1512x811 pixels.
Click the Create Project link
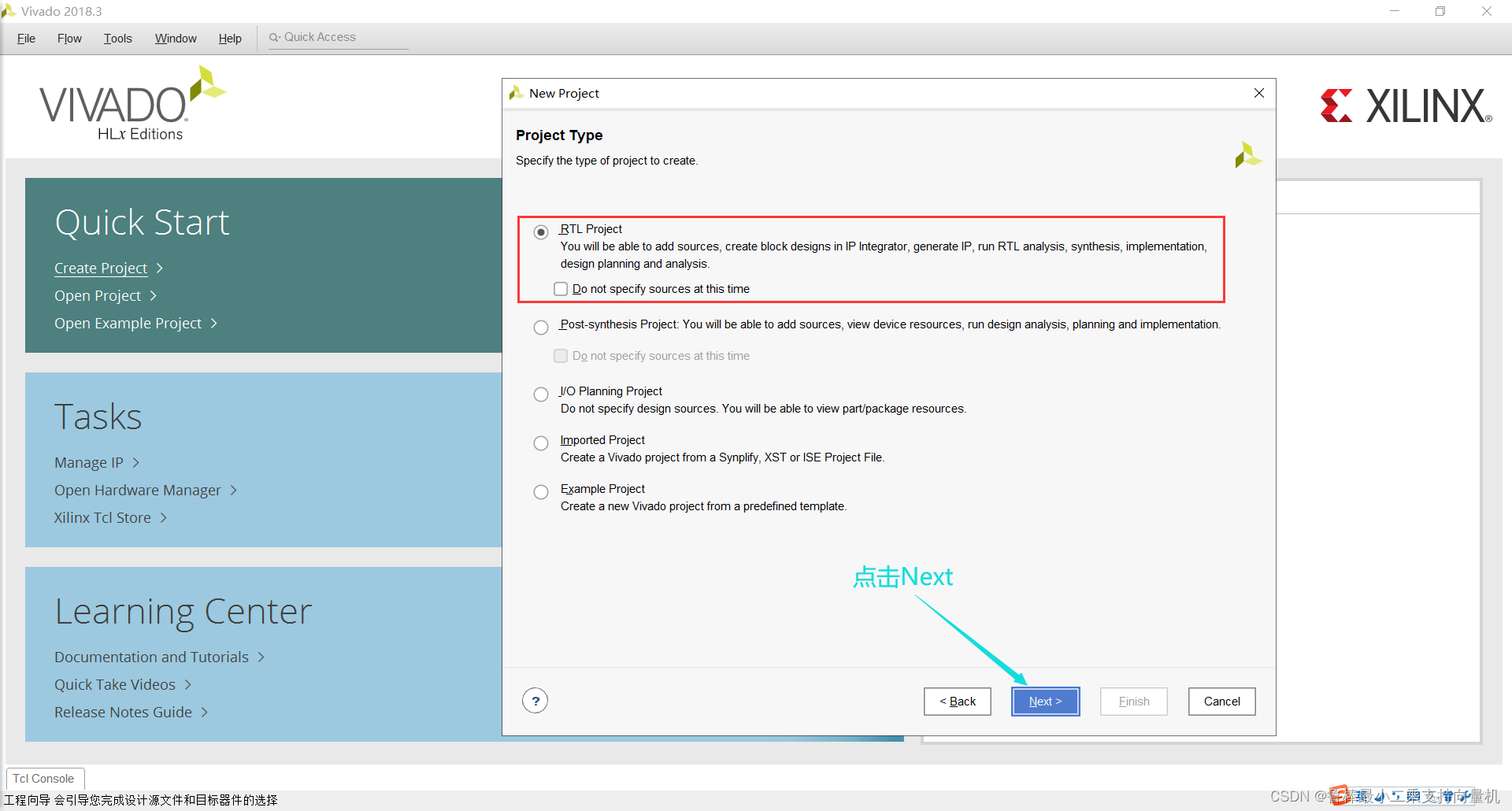tap(101, 268)
